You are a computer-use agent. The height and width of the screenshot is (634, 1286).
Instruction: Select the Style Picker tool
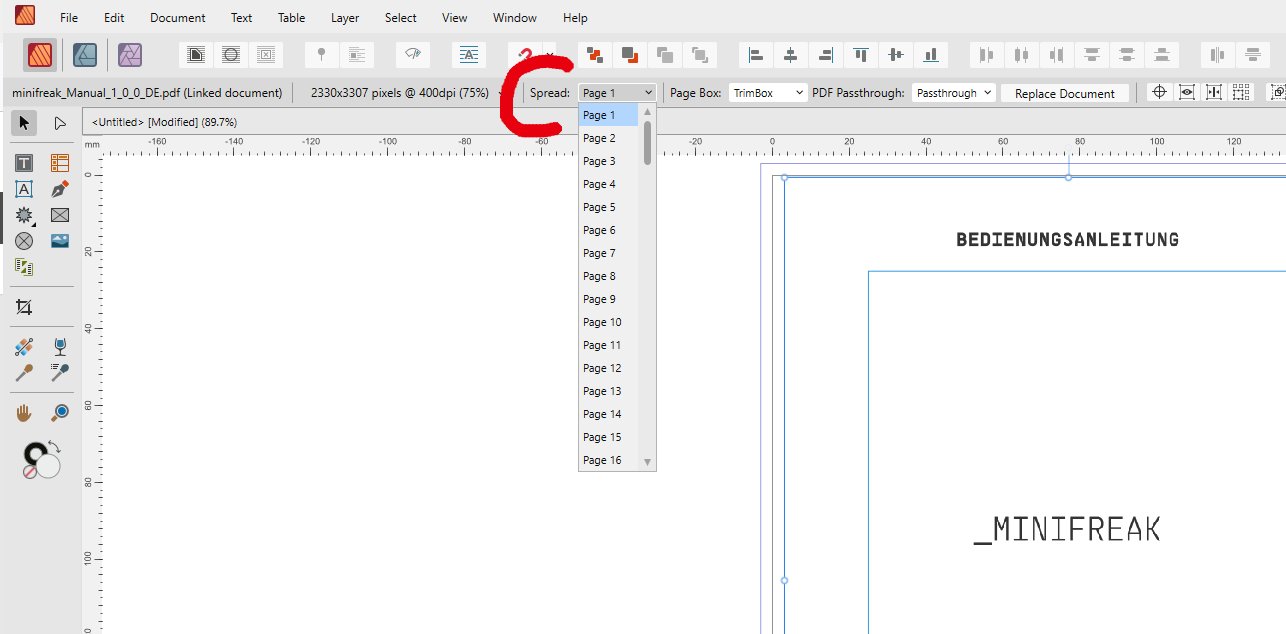(x=60, y=373)
